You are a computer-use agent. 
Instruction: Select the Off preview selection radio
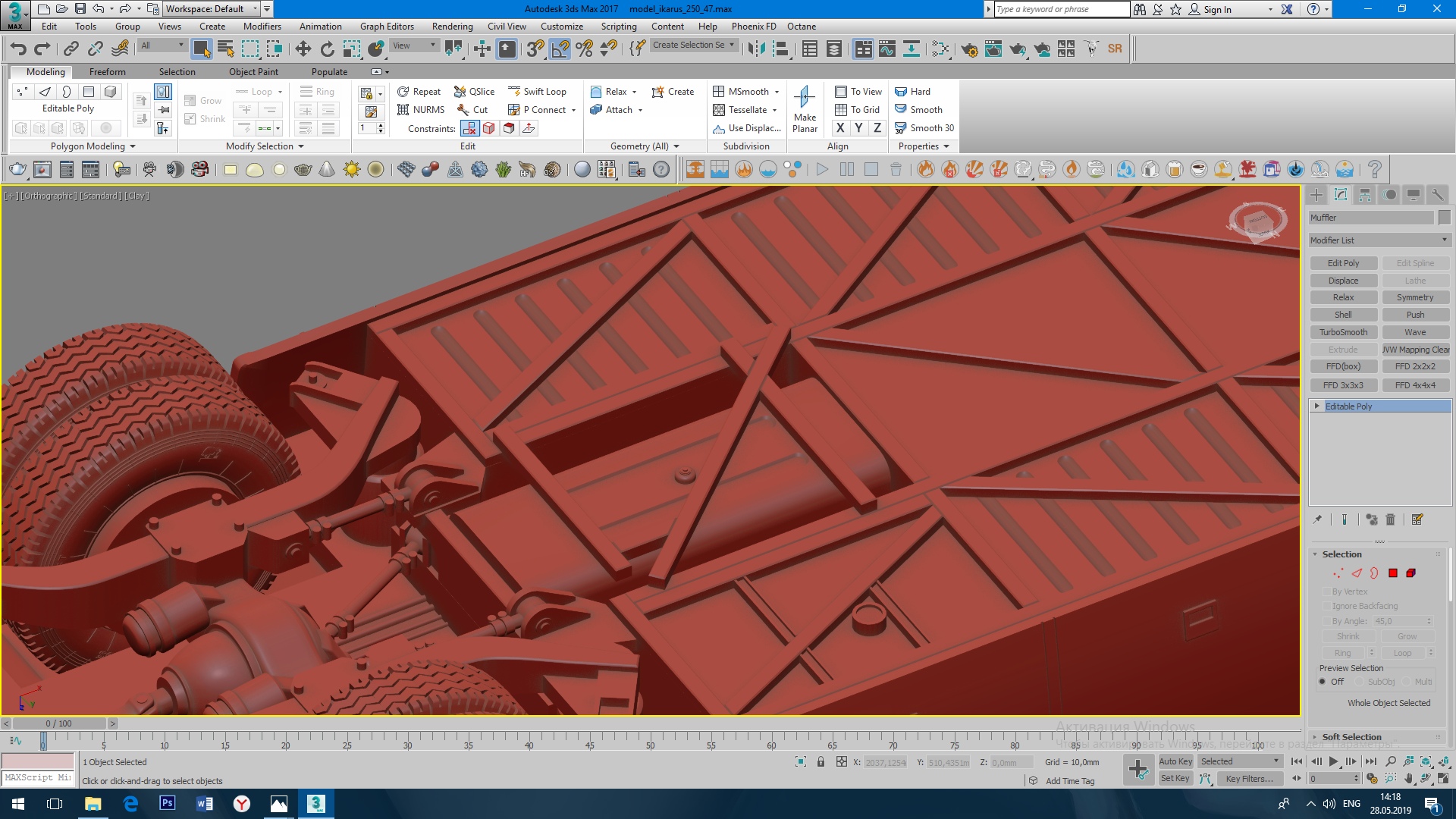point(1323,682)
